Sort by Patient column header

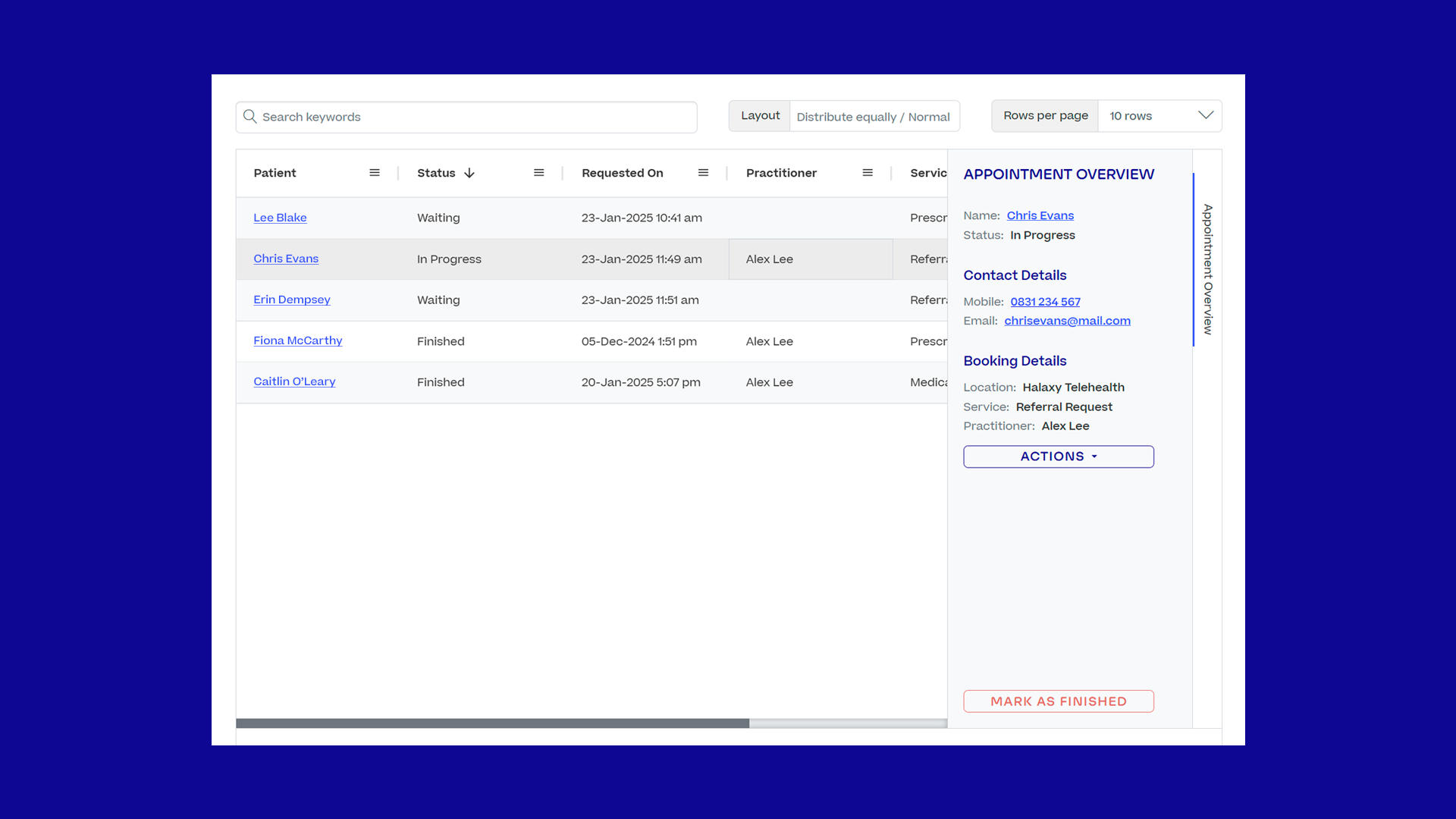[275, 173]
